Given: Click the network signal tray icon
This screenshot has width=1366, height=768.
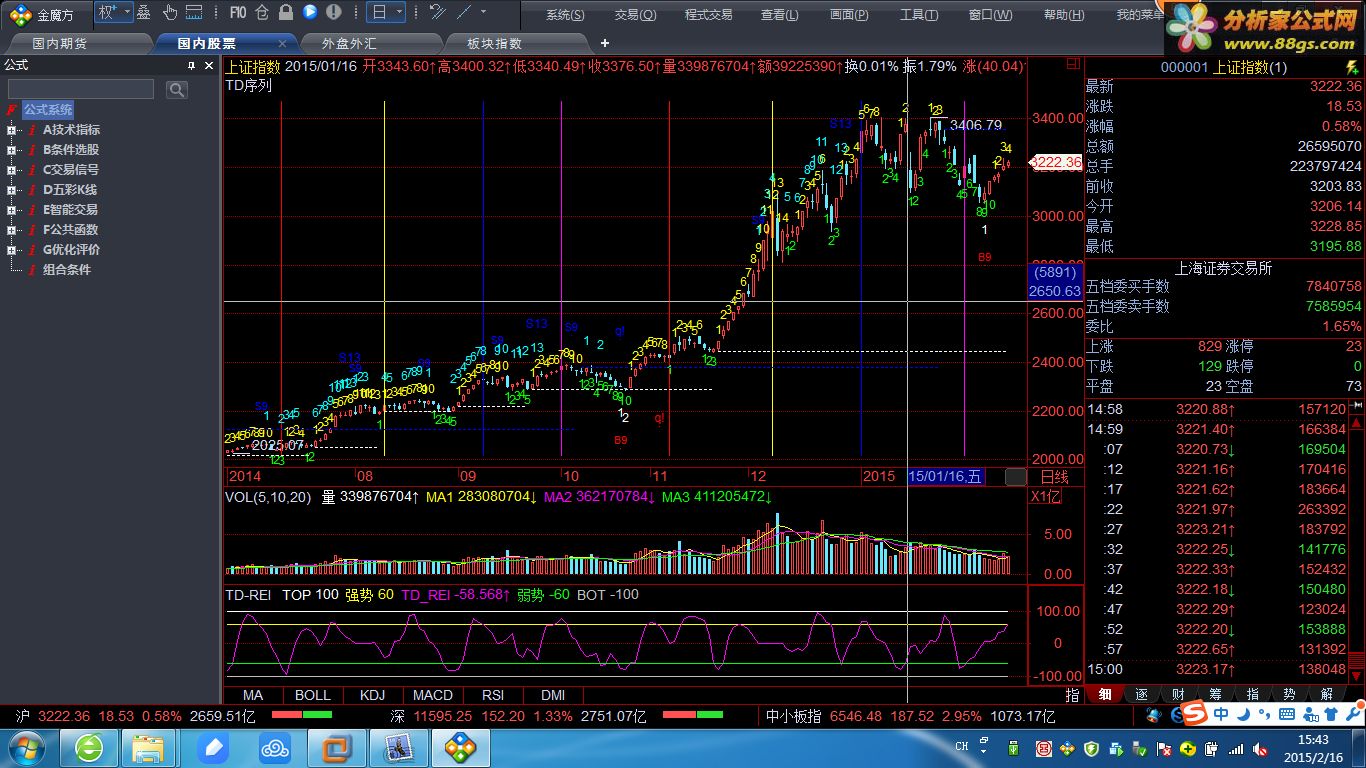Looking at the screenshot, I should coord(1236,748).
